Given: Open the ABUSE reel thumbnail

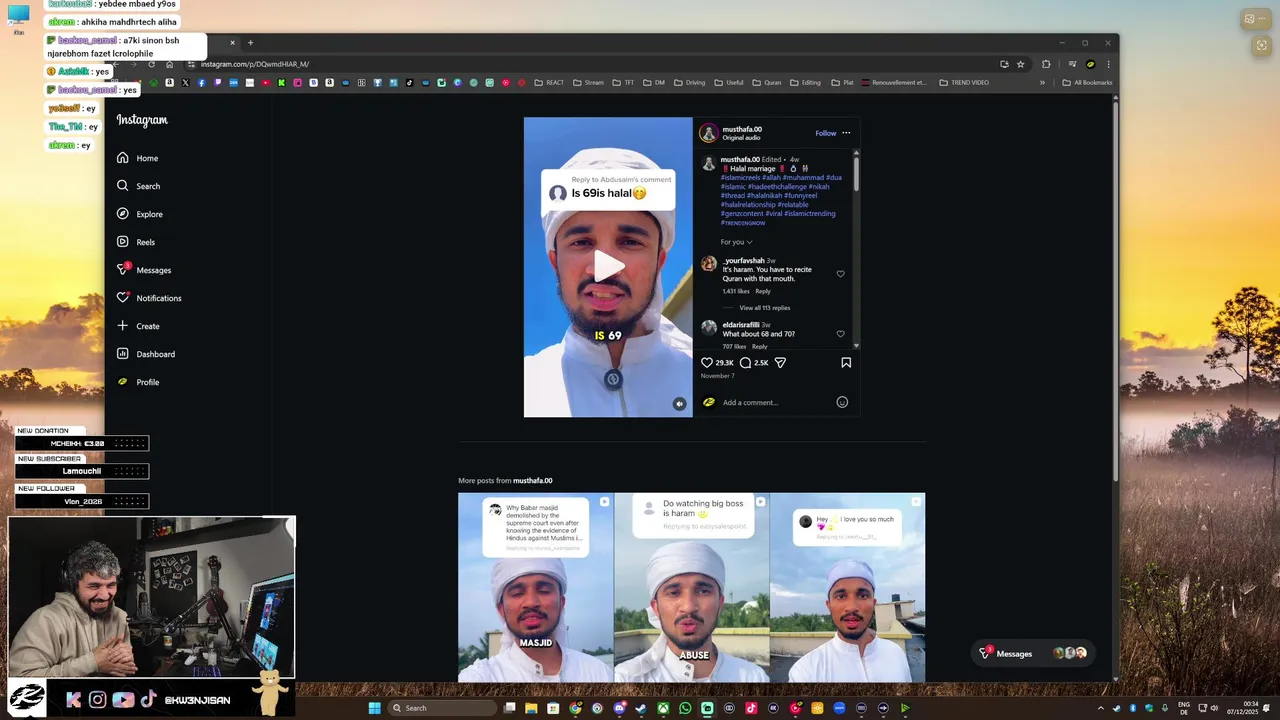Looking at the screenshot, I should (x=692, y=587).
